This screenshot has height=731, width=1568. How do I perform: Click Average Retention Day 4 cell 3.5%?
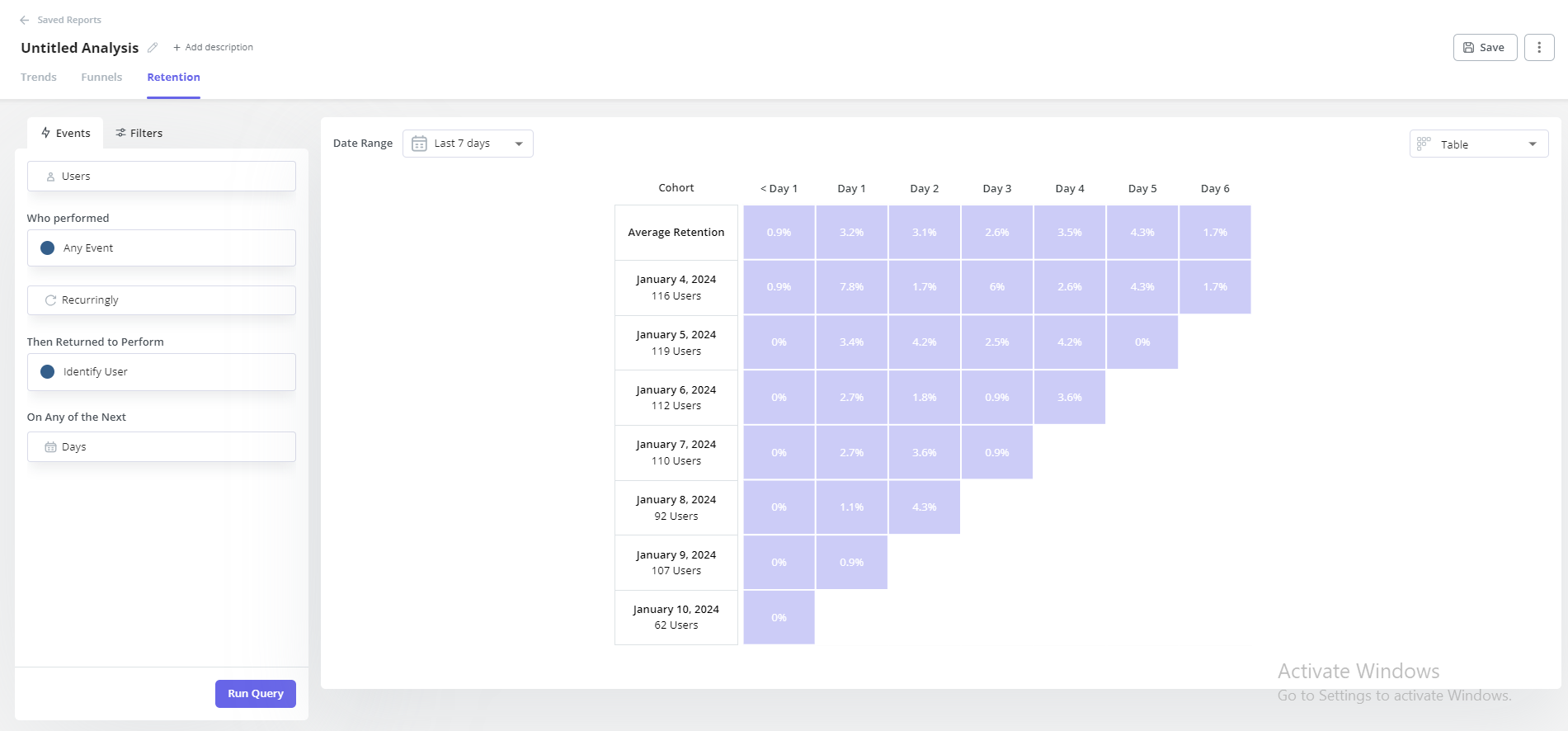tap(1070, 232)
